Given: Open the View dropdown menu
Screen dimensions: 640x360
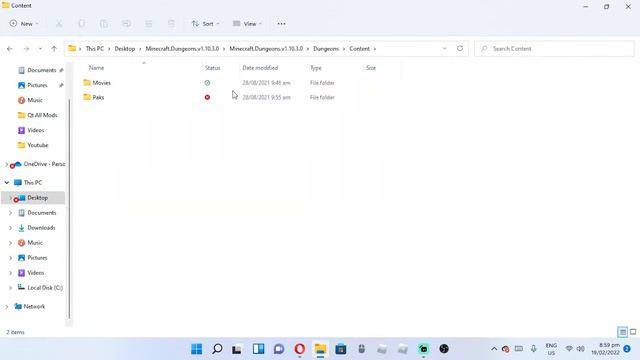Looking at the screenshot, I should pos(247,24).
